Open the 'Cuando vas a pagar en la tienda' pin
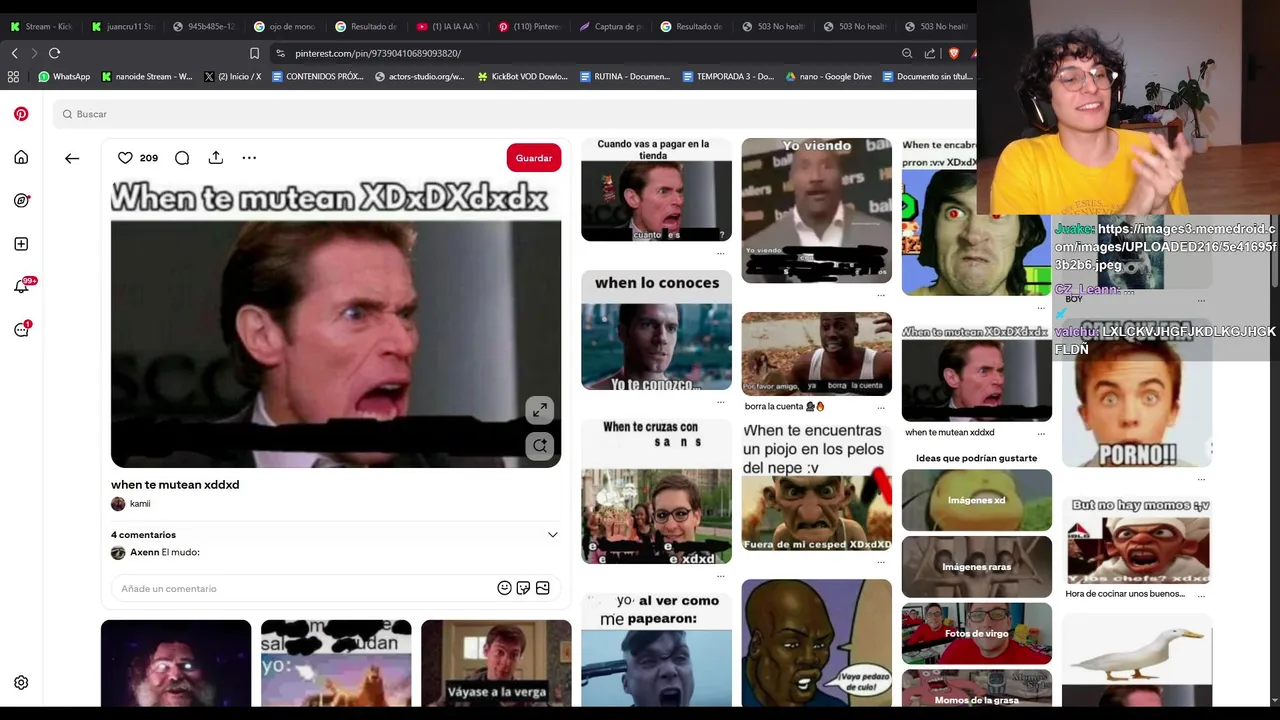 click(x=656, y=189)
